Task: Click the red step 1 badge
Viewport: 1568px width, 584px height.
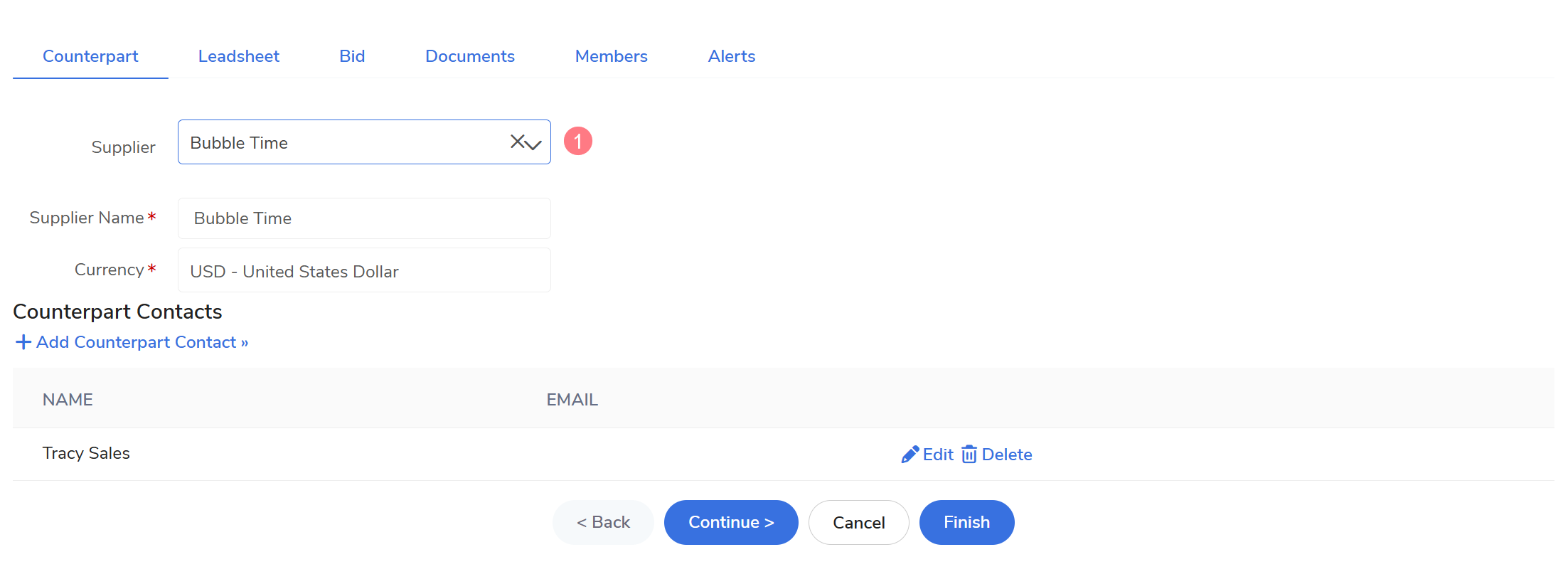Action: (x=578, y=141)
